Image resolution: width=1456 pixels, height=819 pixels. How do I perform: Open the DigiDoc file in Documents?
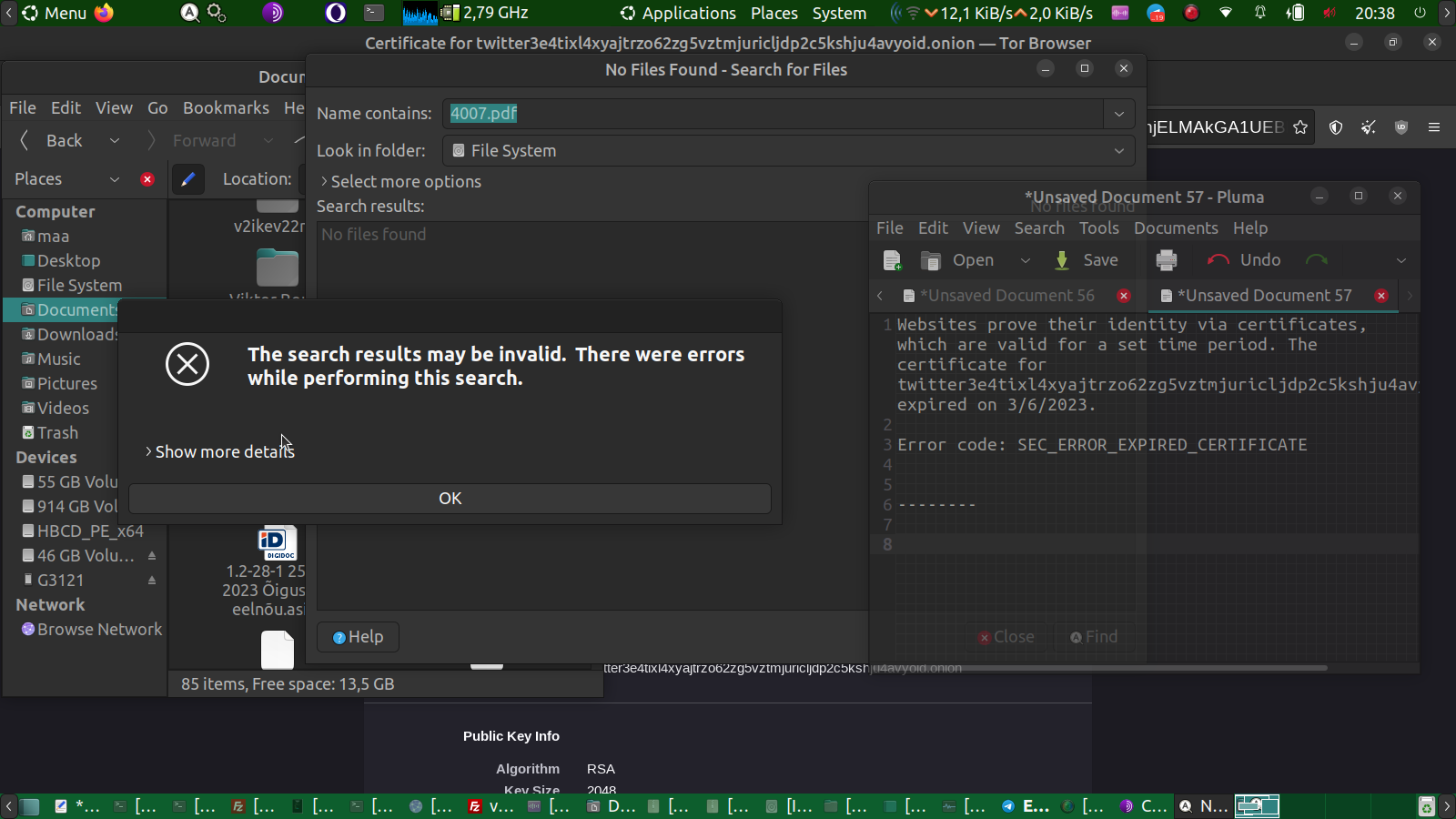click(278, 543)
